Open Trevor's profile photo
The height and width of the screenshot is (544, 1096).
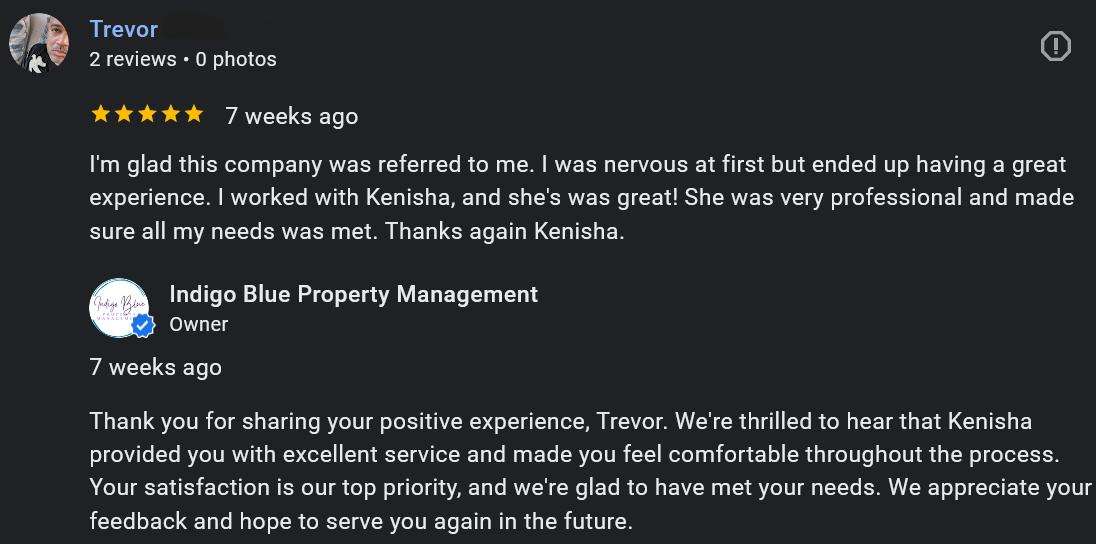(x=39, y=43)
